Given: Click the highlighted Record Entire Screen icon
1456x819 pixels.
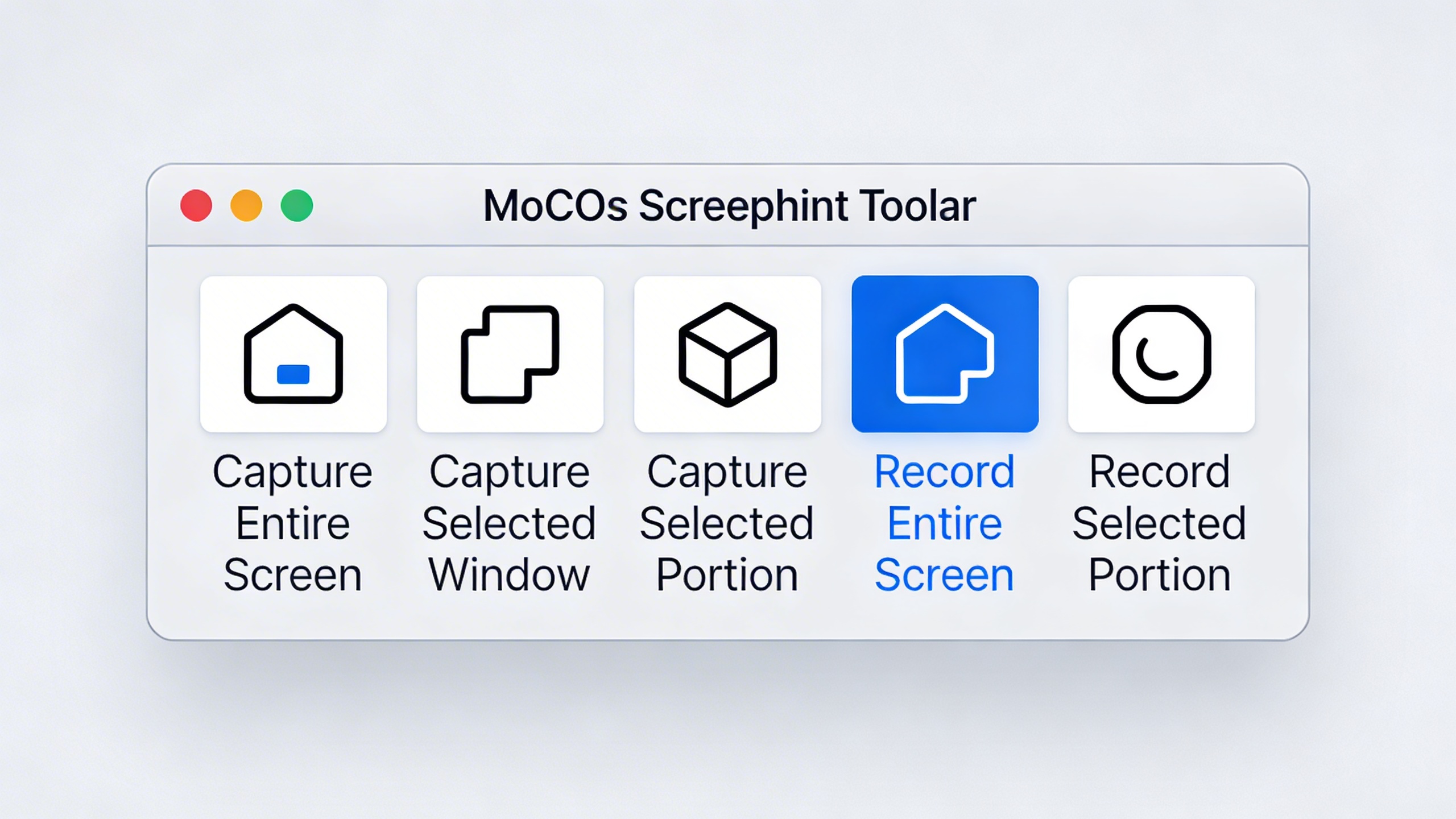Looking at the screenshot, I should tap(945, 354).
